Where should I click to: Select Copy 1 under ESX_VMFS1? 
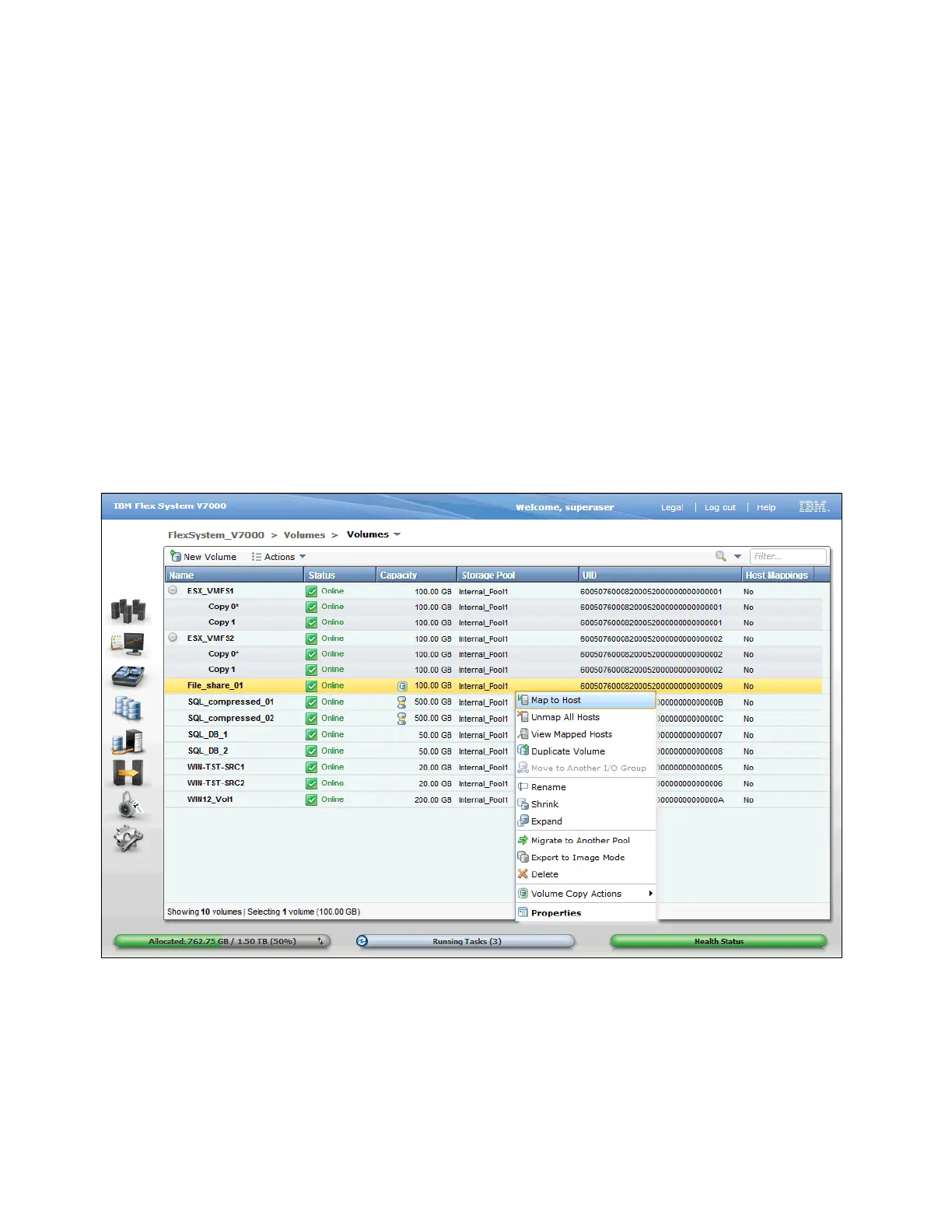tap(222, 622)
